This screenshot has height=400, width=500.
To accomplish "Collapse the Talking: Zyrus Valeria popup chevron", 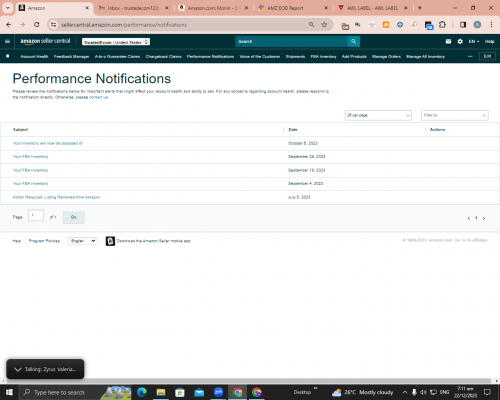I will point(18,369).
